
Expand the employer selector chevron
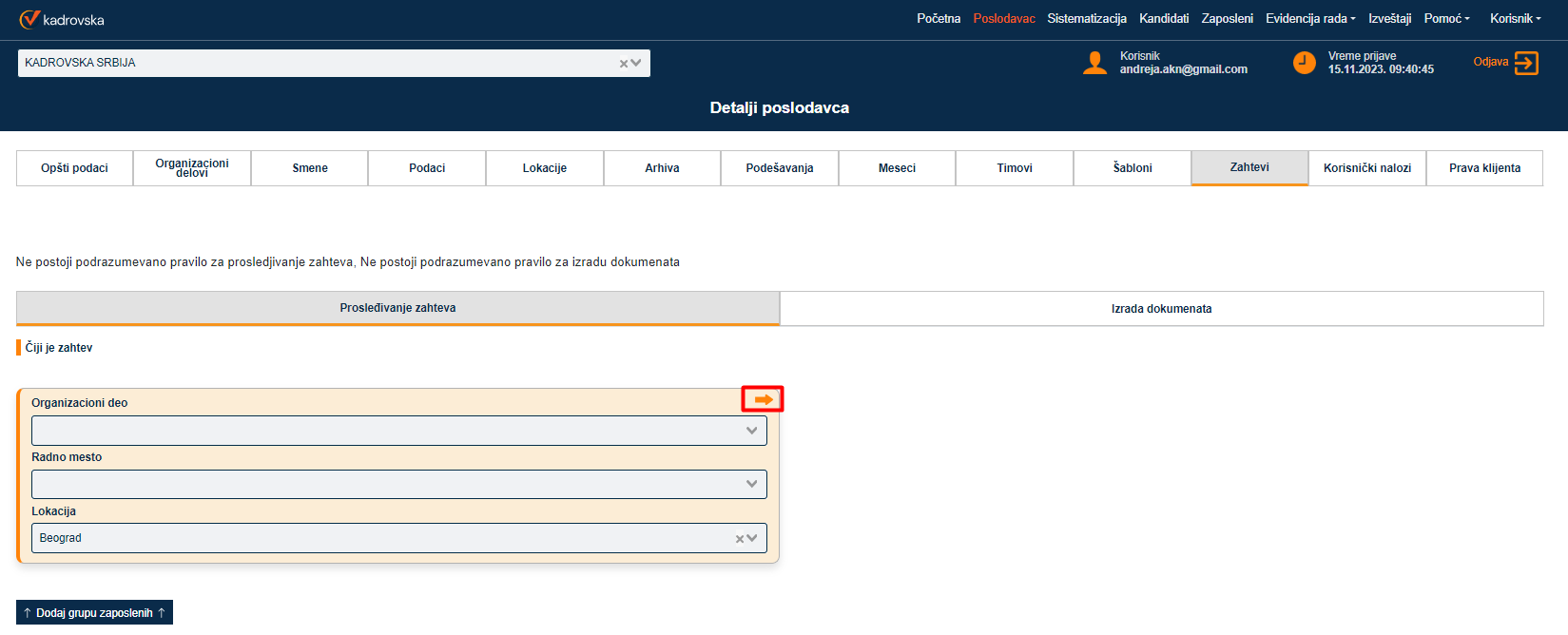click(x=636, y=64)
